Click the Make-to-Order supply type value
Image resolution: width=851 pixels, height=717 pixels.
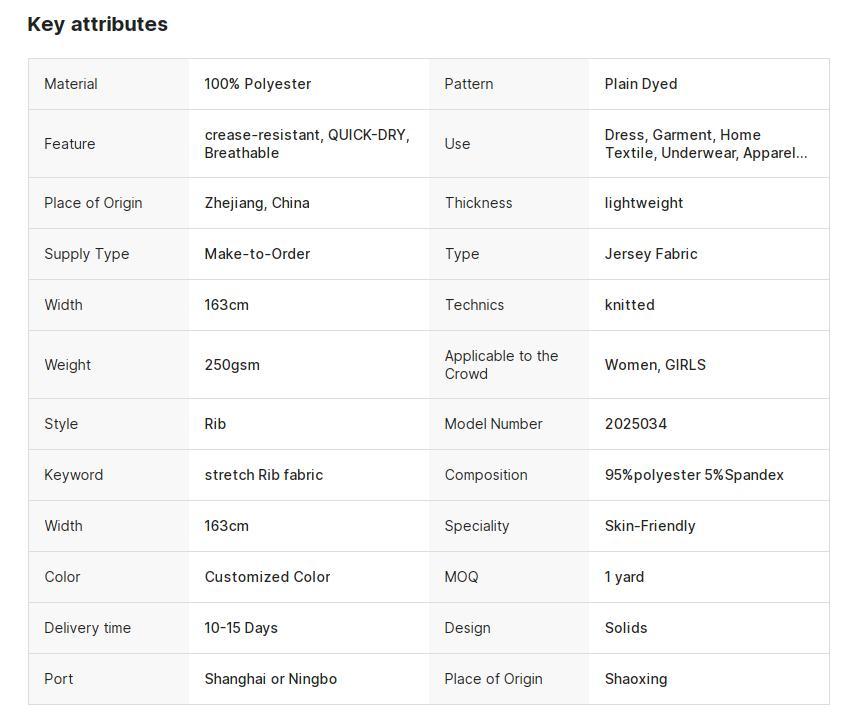point(257,254)
